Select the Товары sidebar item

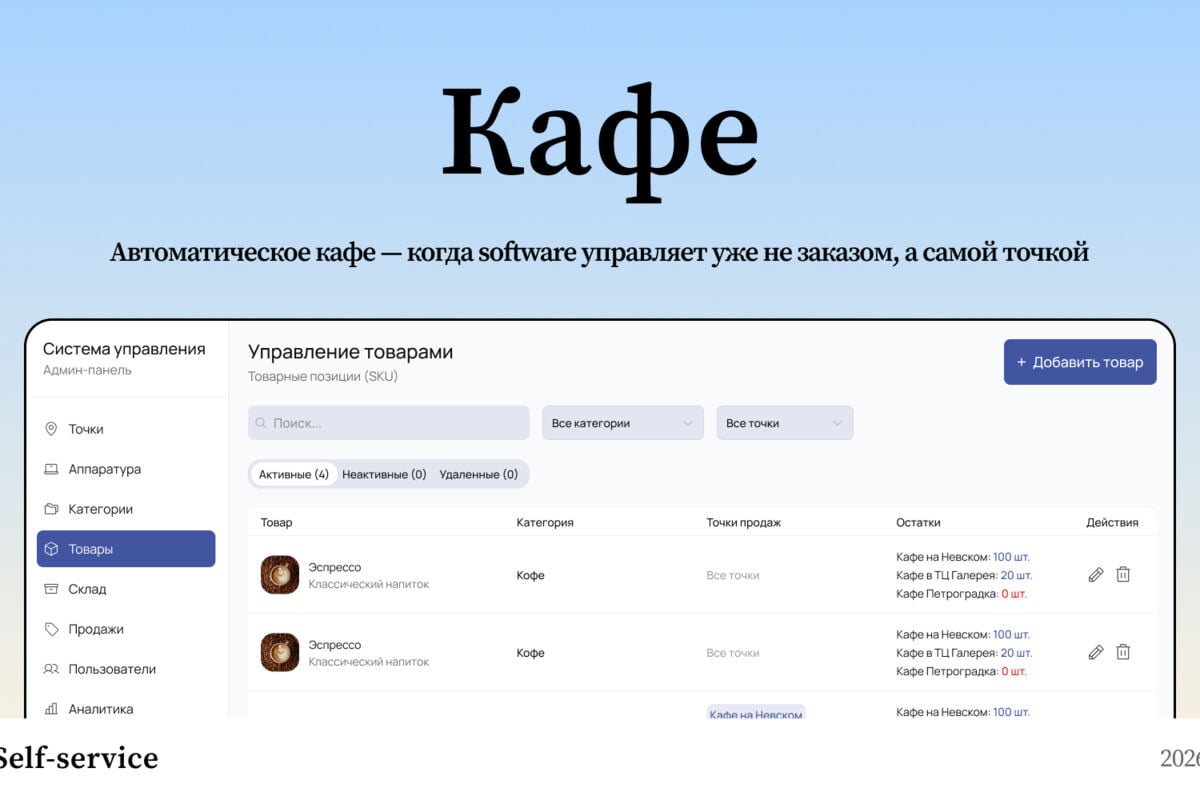(126, 549)
